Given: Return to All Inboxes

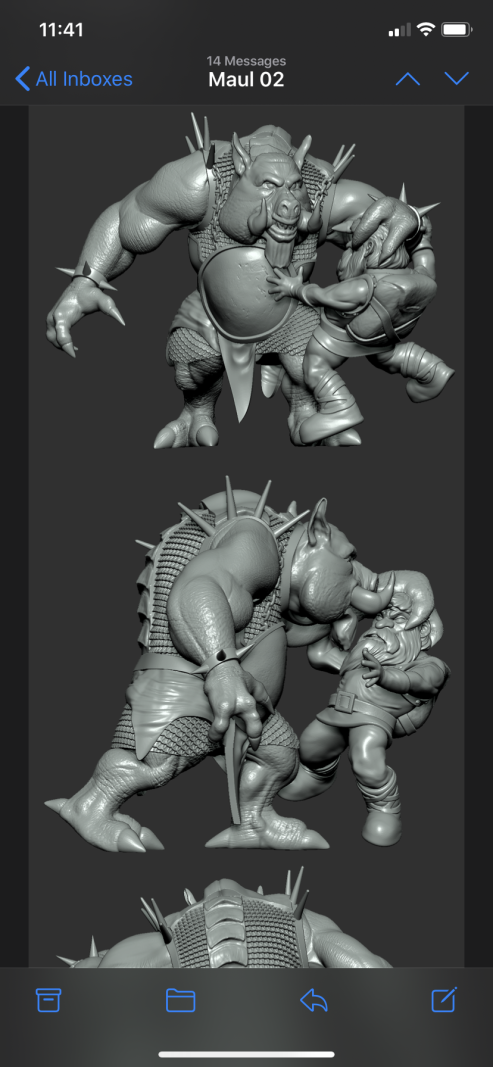Looking at the screenshot, I should click(74, 79).
